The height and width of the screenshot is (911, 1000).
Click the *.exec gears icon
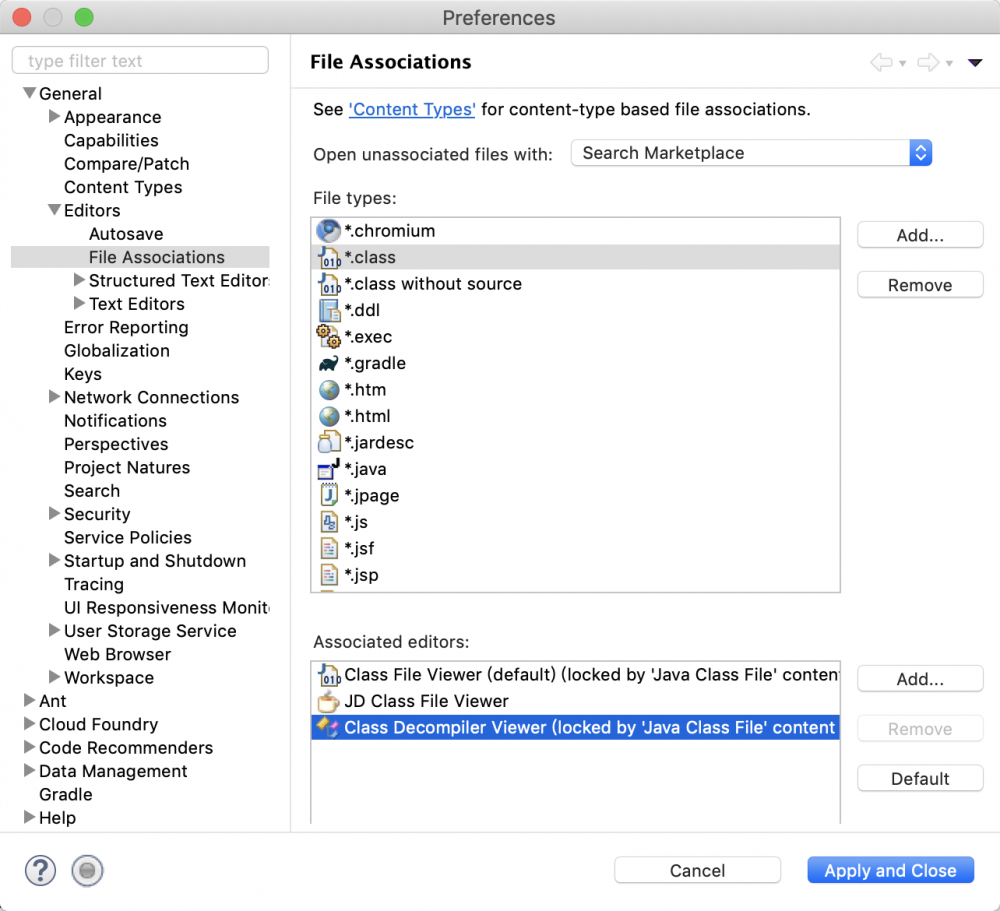point(328,337)
